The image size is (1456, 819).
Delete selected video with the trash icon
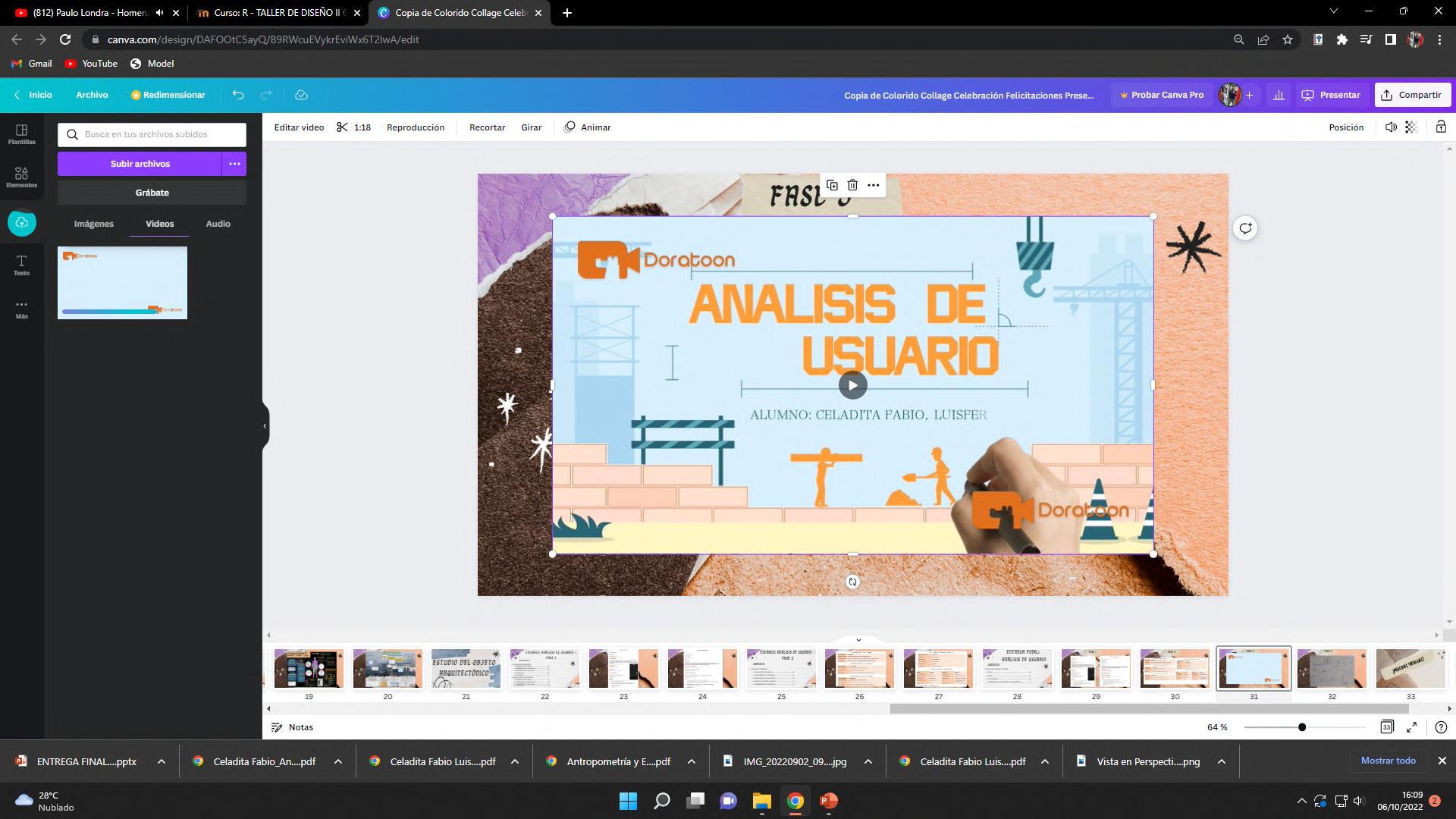(852, 185)
